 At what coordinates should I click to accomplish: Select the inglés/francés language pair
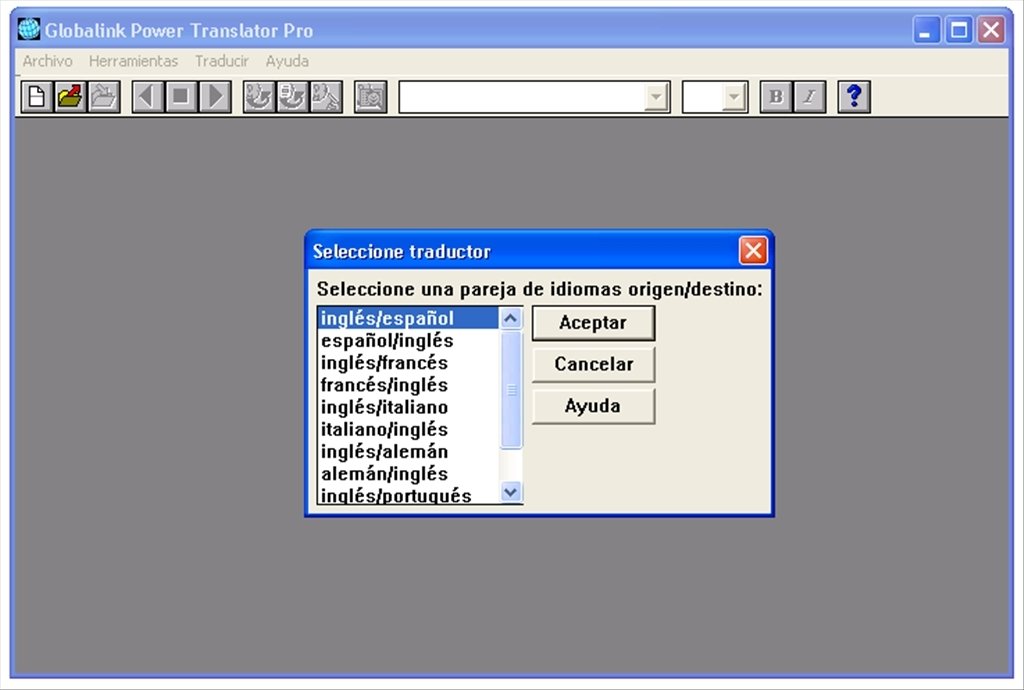(x=409, y=363)
